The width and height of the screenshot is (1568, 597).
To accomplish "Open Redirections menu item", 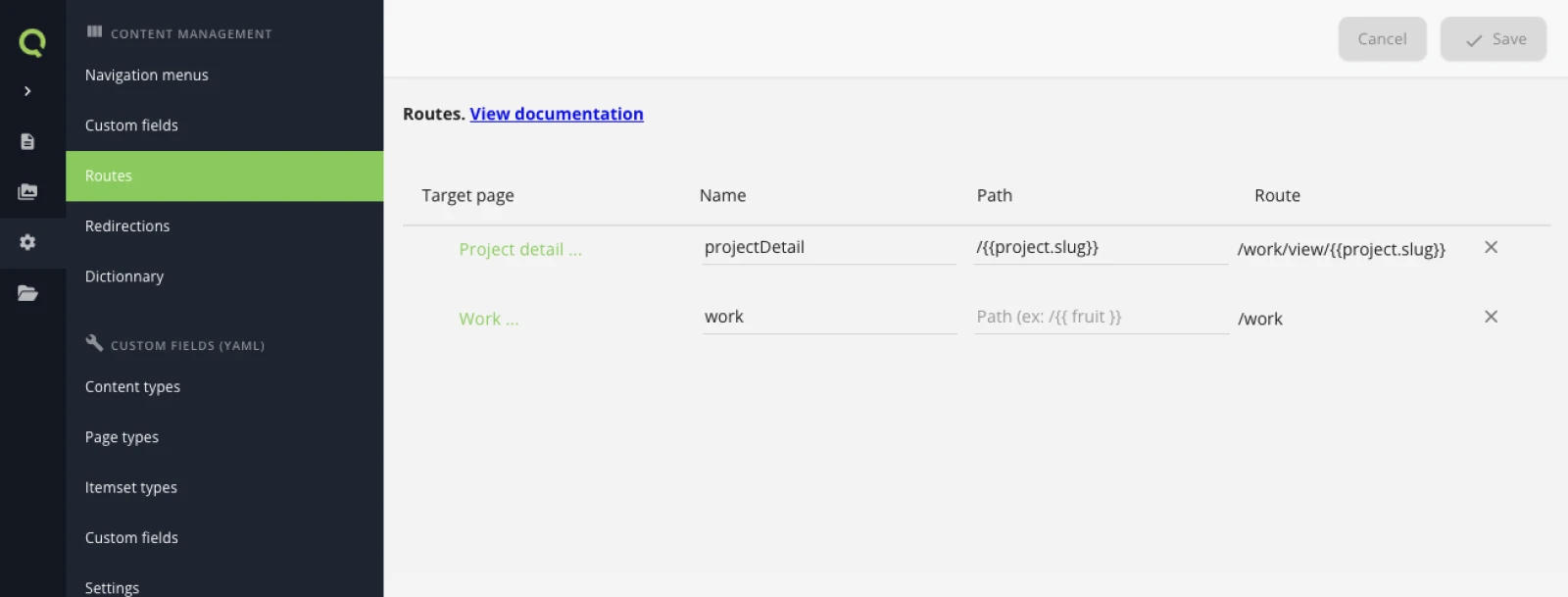I will (x=224, y=226).
